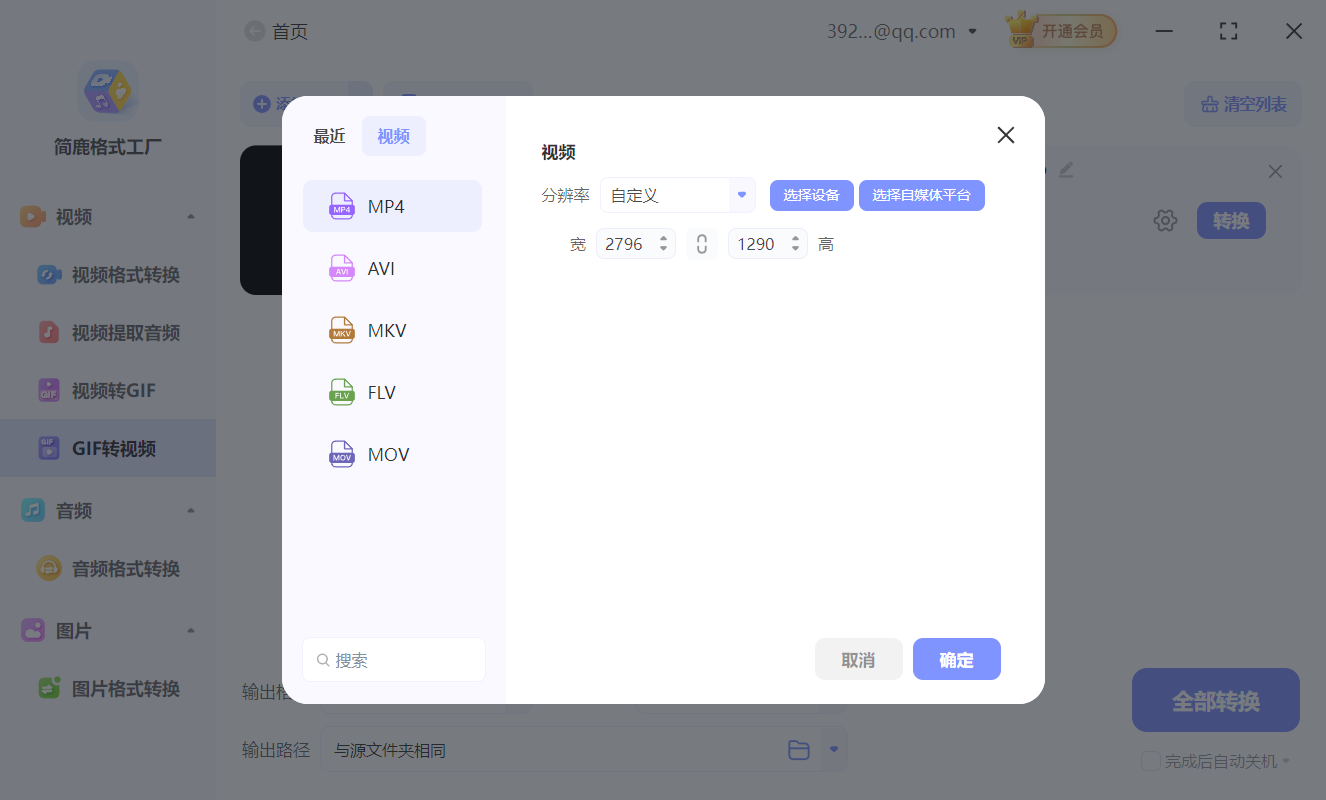This screenshot has height=800, width=1326.
Task: Open conversion settings via gear icon
Action: point(1165,220)
